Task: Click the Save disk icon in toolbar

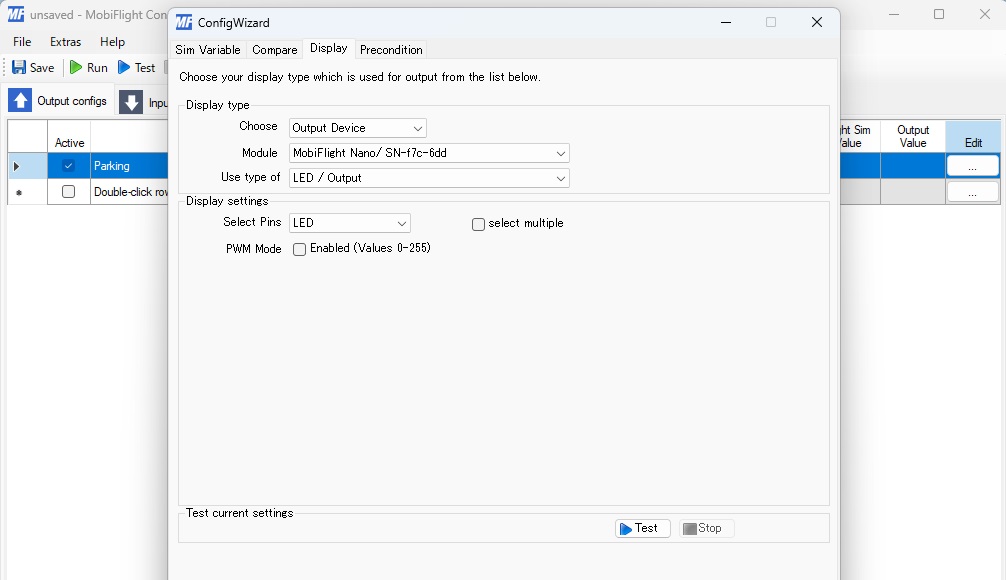Action: coord(19,67)
